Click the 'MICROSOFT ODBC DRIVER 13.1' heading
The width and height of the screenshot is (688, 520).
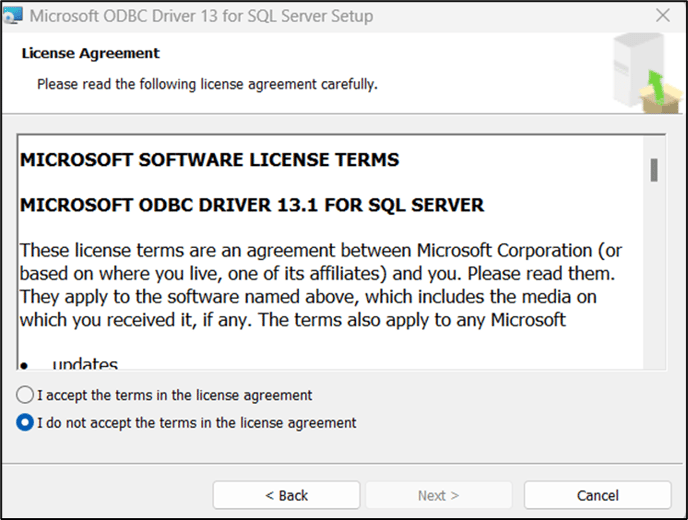click(x=252, y=205)
